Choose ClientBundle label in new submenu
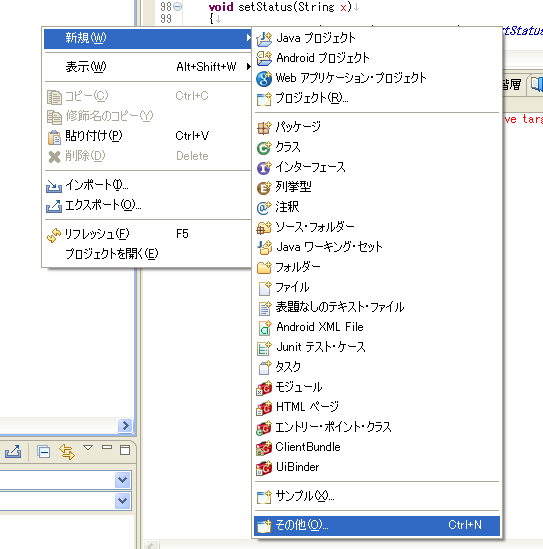543x549 pixels. pyautogui.click(x=308, y=447)
